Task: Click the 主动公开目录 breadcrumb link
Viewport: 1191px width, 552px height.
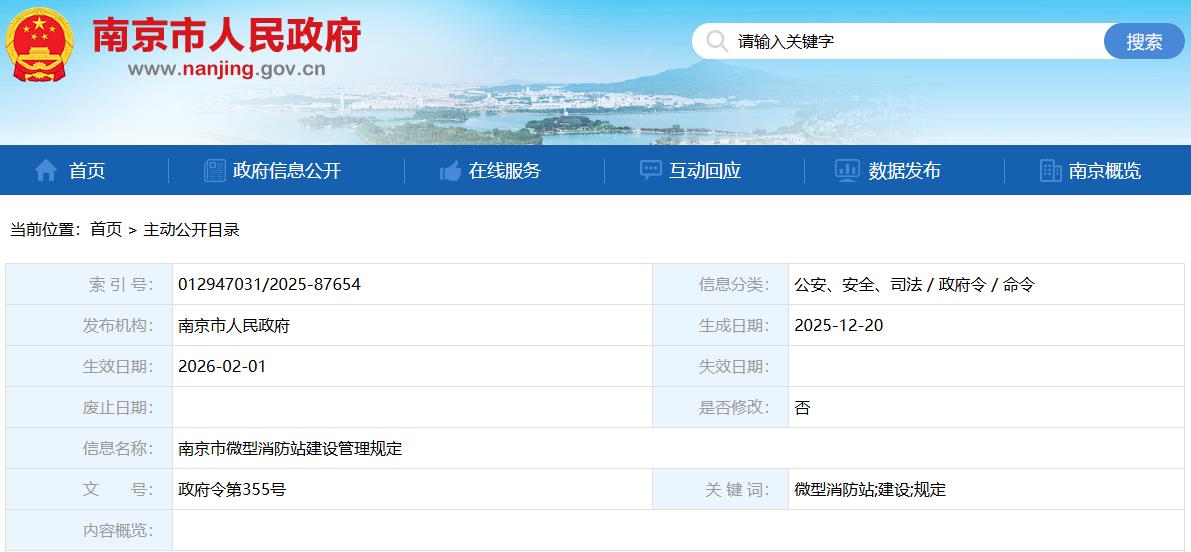Action: 191,229
